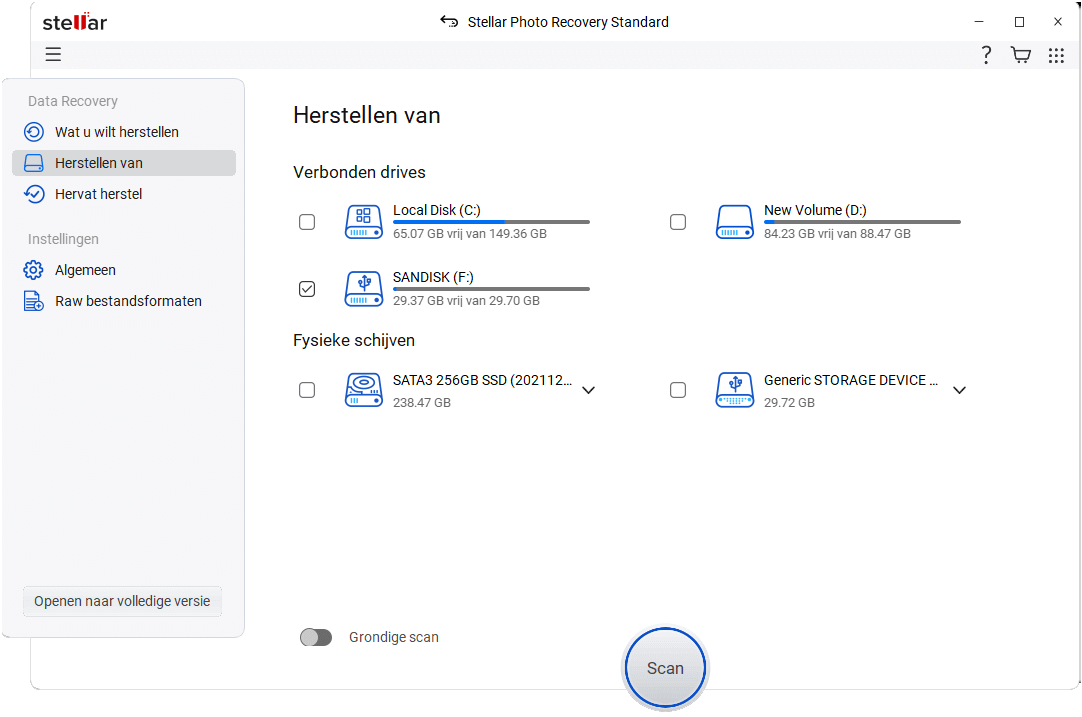Viewport: 1082px width, 717px height.
Task: Click the Help question mark icon
Action: click(x=986, y=55)
